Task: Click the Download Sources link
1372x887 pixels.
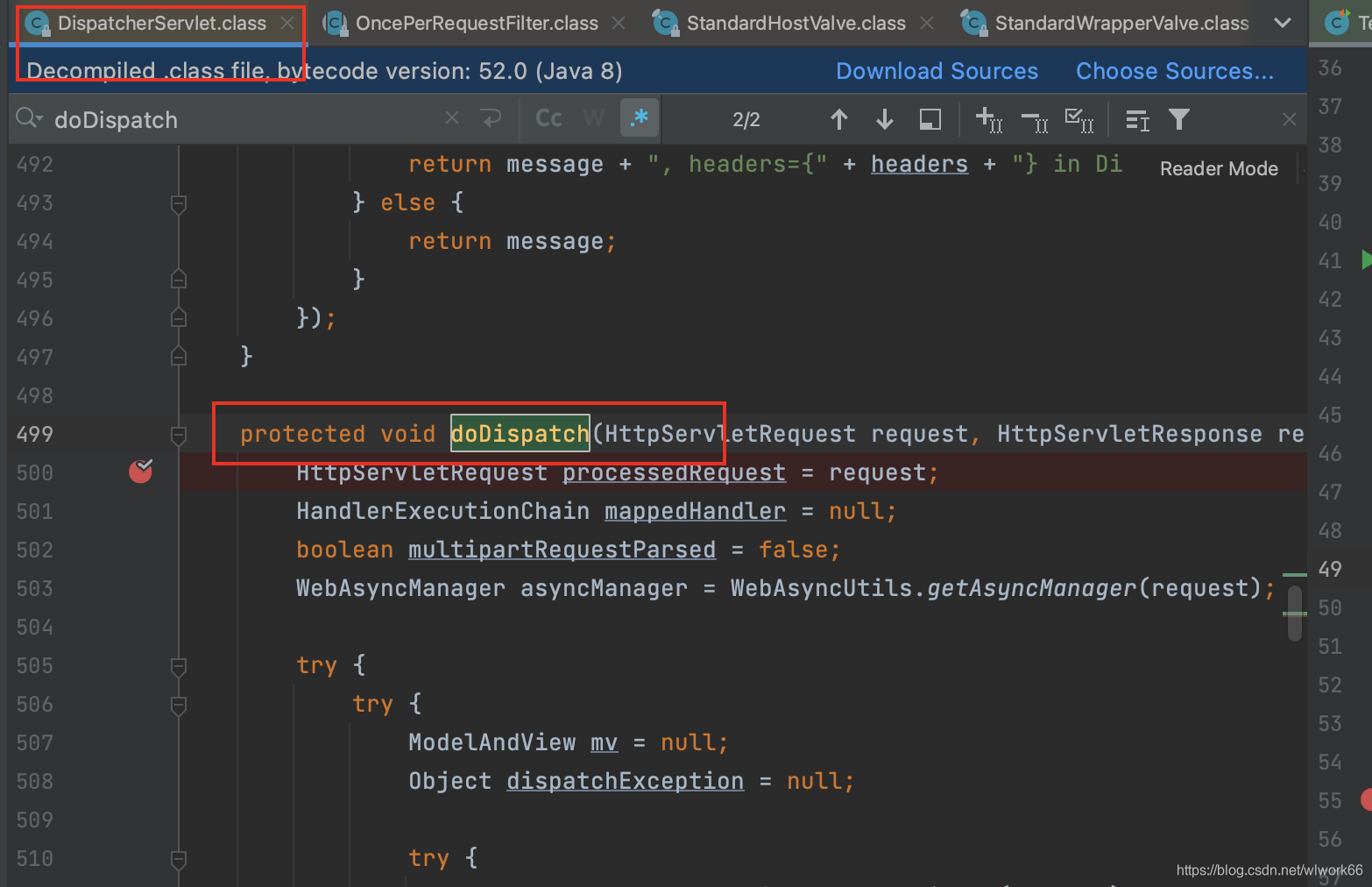Action: 937,71
